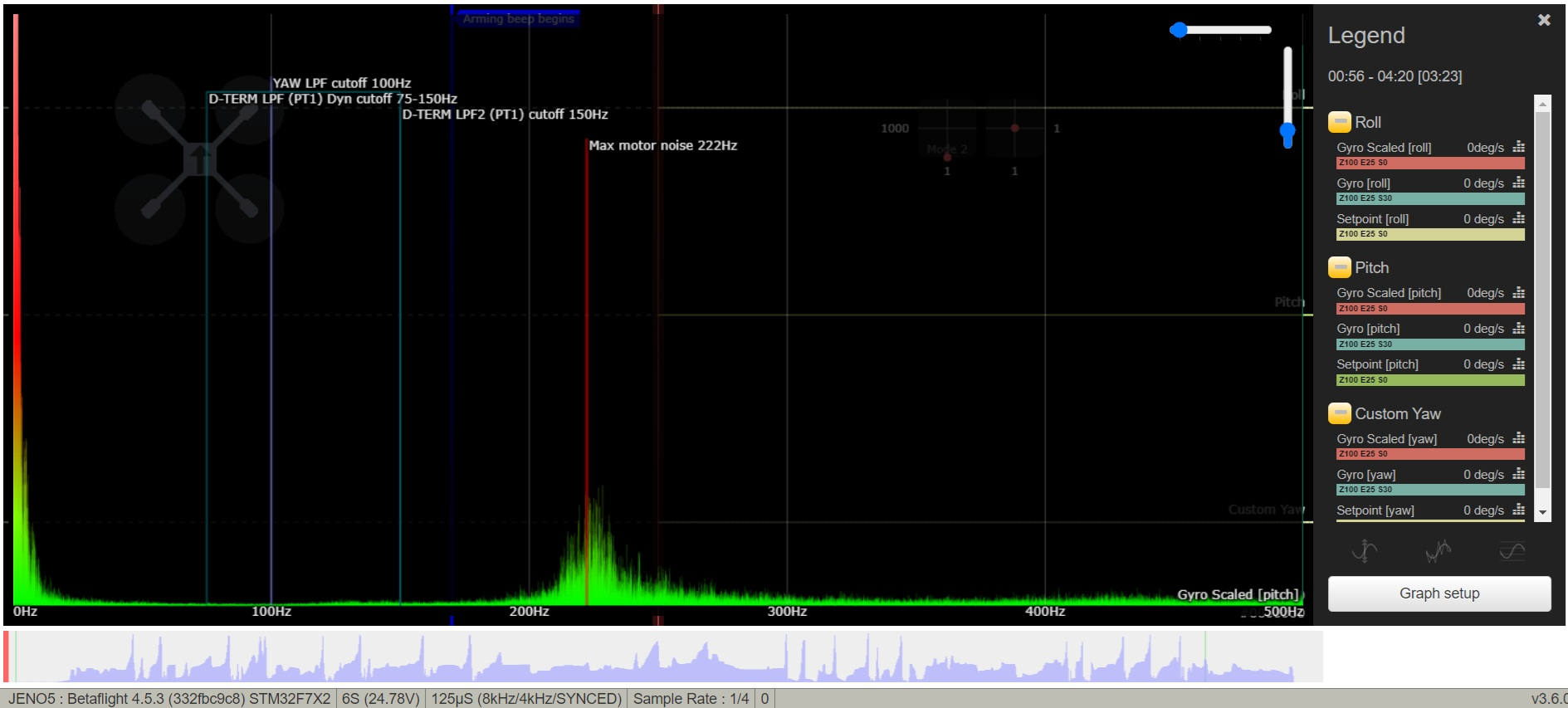Image resolution: width=1568 pixels, height=708 pixels.
Task: Open spectrum analyser for Gyro Scaled [pitch]
Action: (x=1518, y=292)
